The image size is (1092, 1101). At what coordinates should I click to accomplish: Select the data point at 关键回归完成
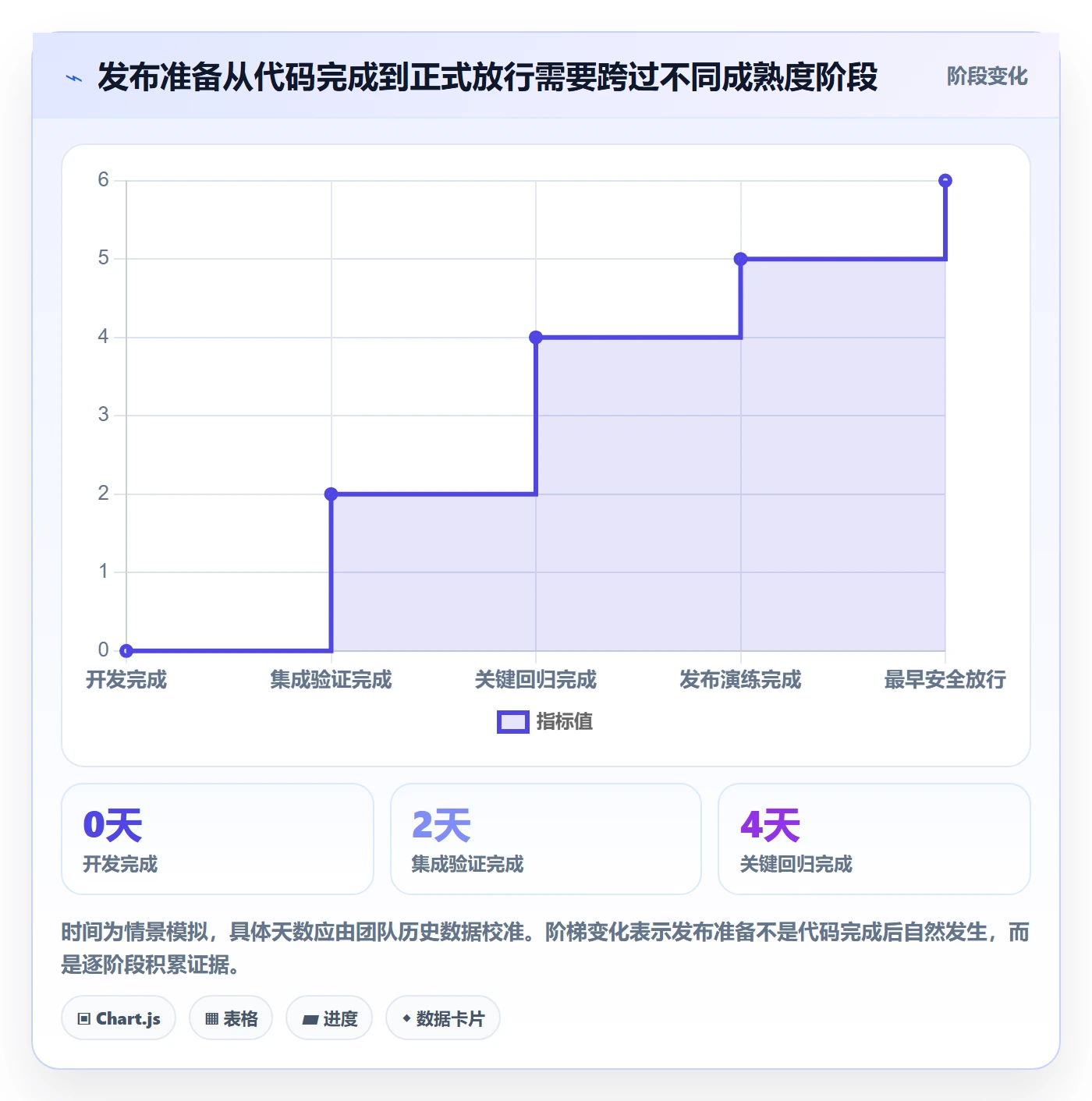(x=536, y=338)
